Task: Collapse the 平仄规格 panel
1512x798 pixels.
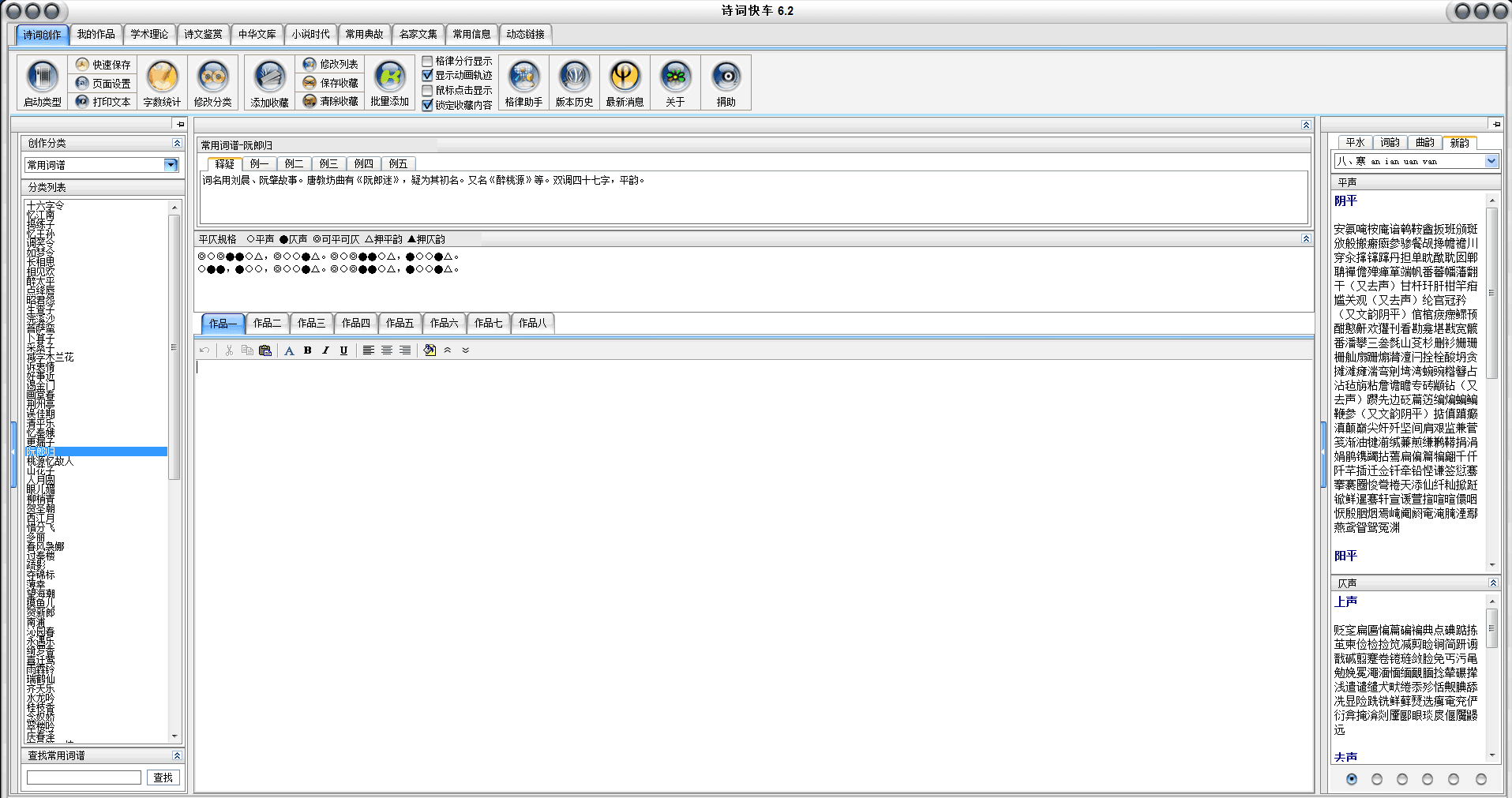Action: (x=1306, y=238)
